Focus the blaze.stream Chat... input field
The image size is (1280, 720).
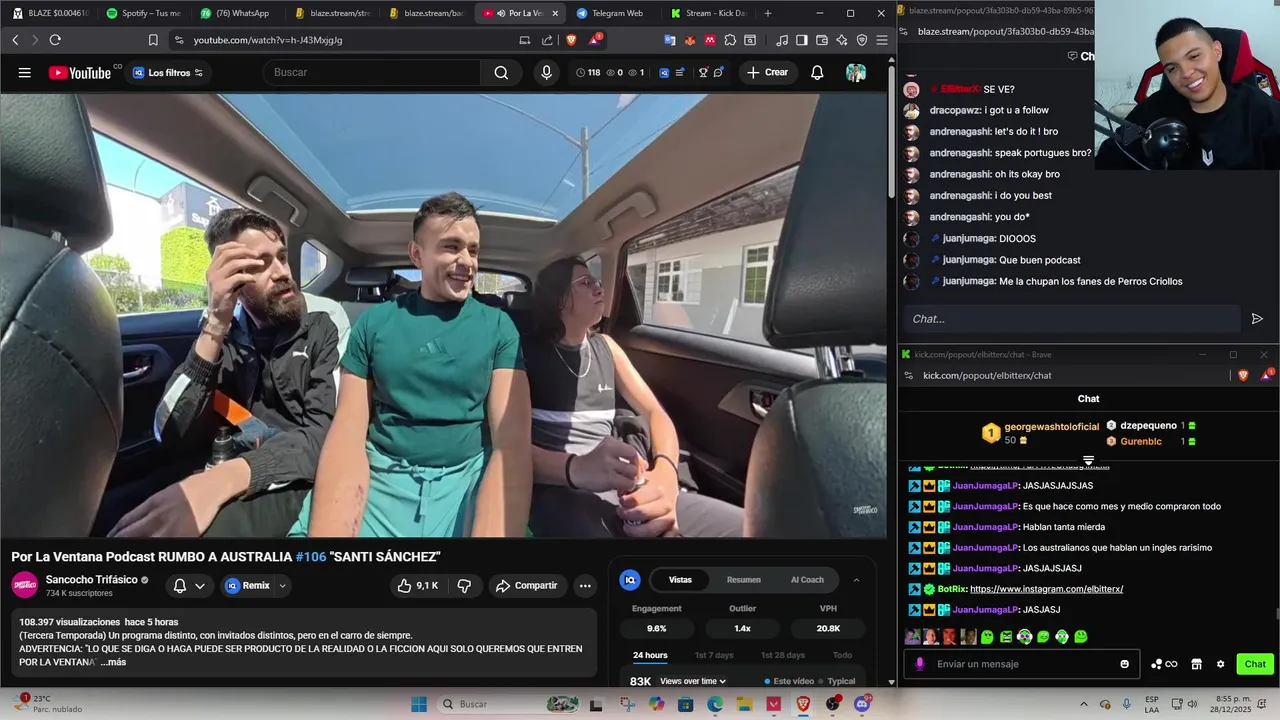[x=1070, y=318]
